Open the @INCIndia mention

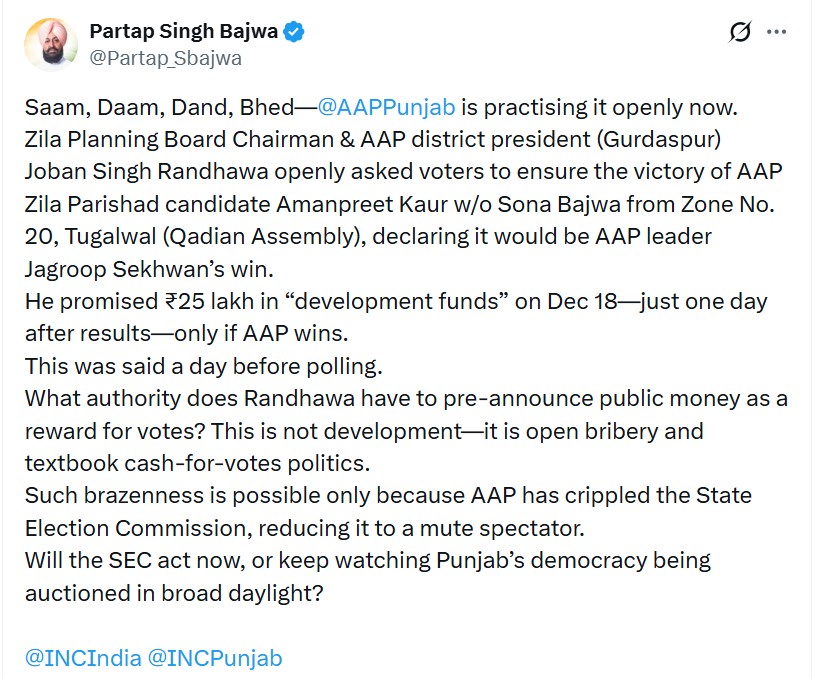pyautogui.click(x=83, y=658)
